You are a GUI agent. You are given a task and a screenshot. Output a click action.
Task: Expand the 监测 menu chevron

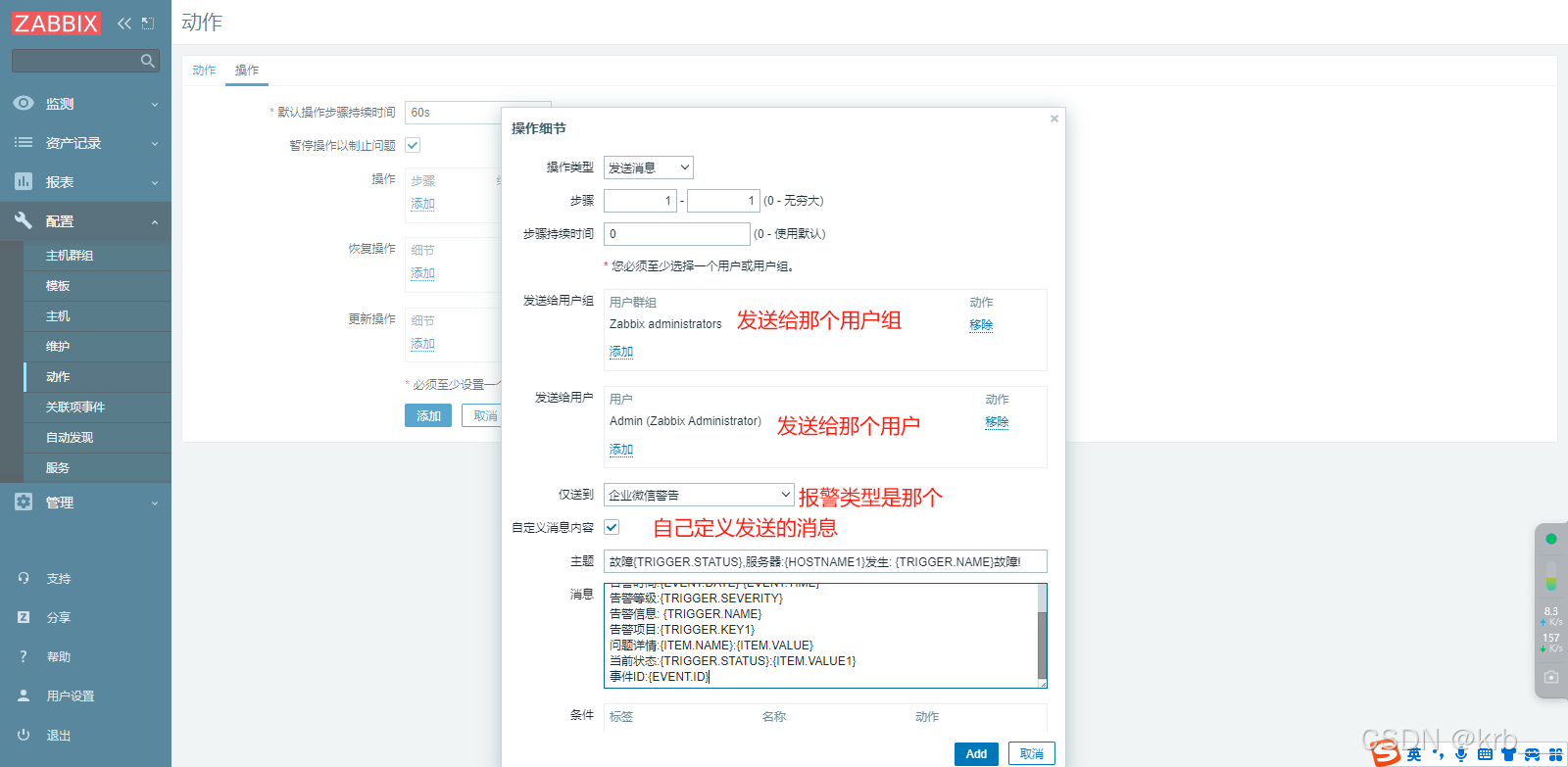(155, 104)
